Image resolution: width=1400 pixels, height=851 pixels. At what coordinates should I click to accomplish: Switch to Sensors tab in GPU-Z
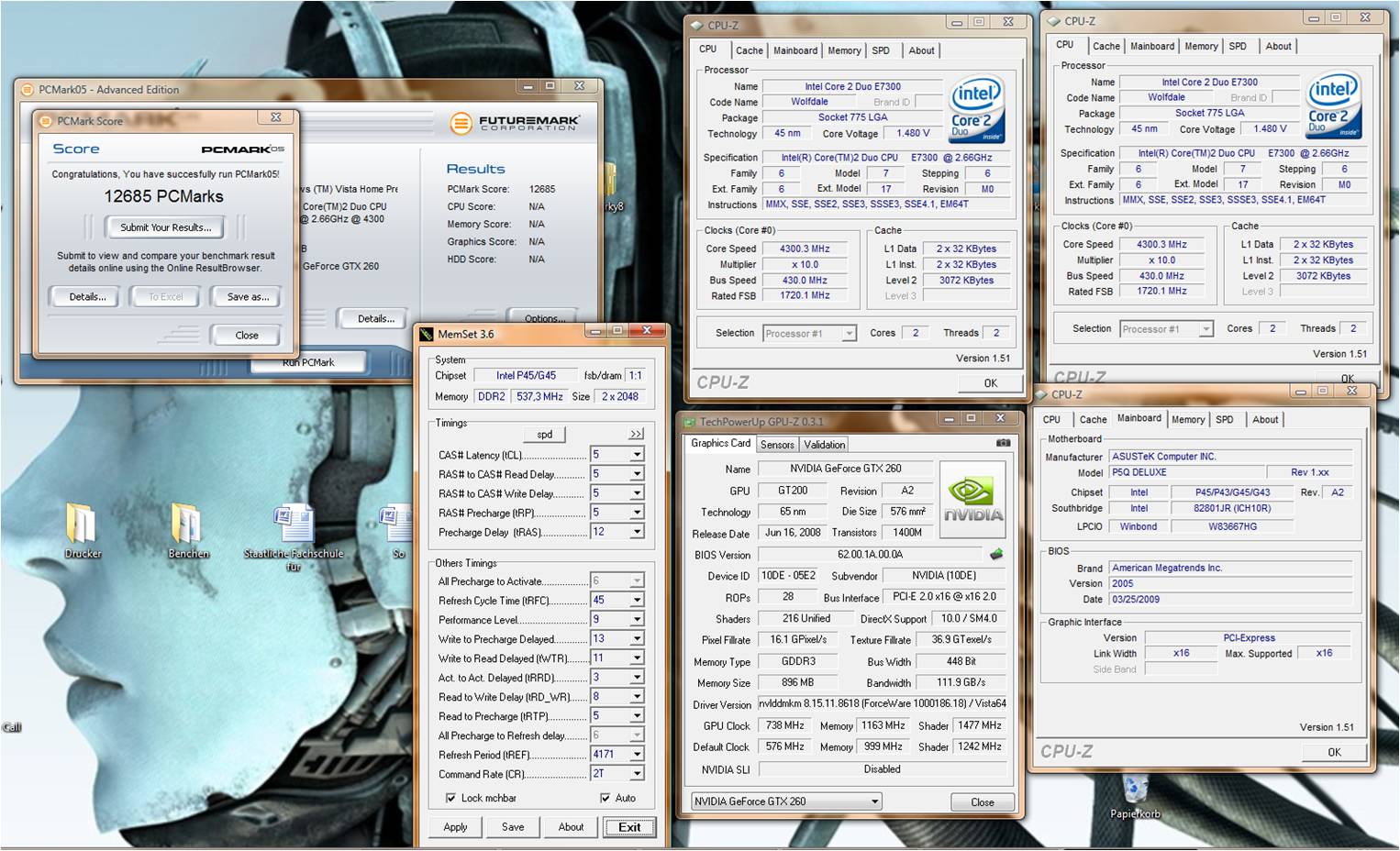777,445
